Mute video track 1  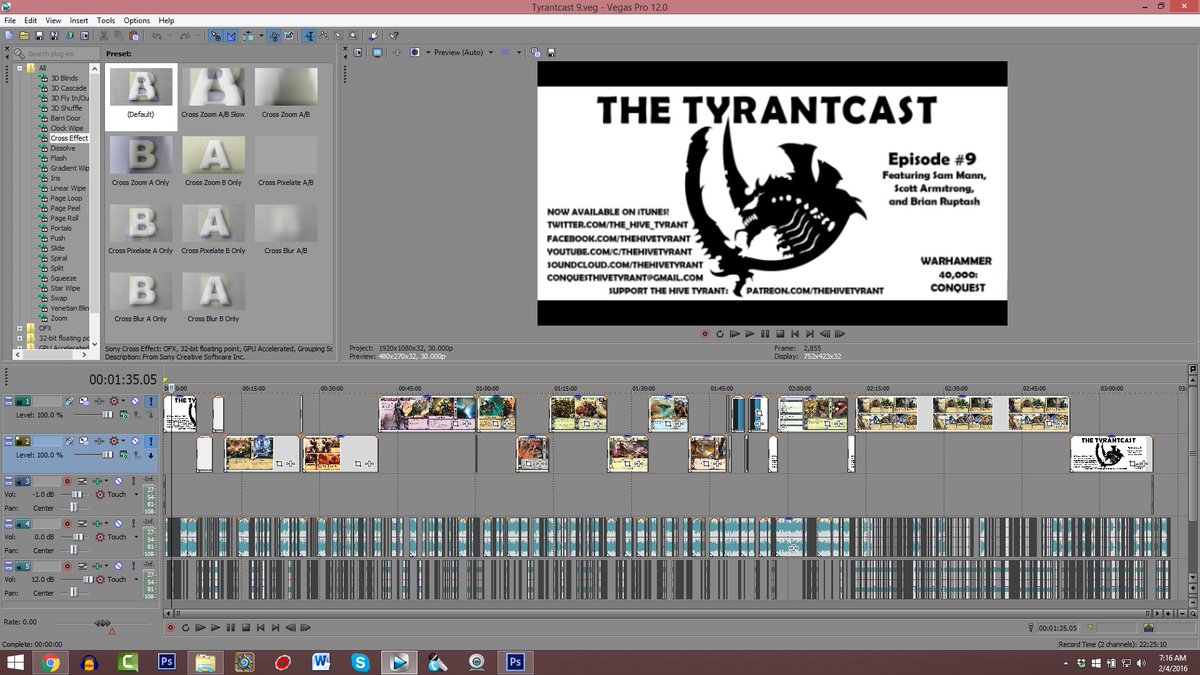tap(135, 401)
